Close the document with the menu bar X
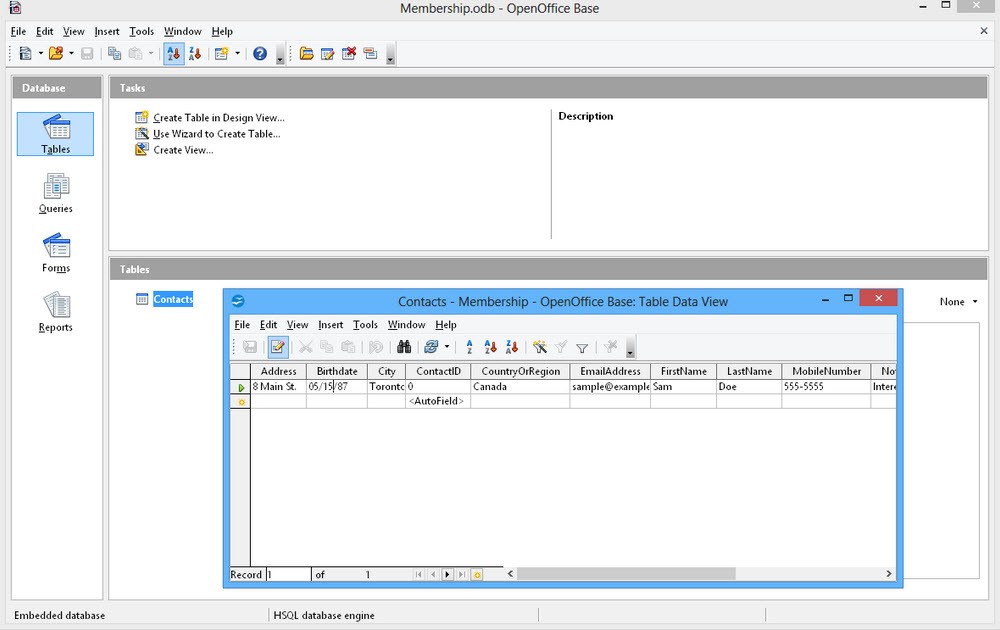The image size is (1000, 630). click(x=983, y=31)
